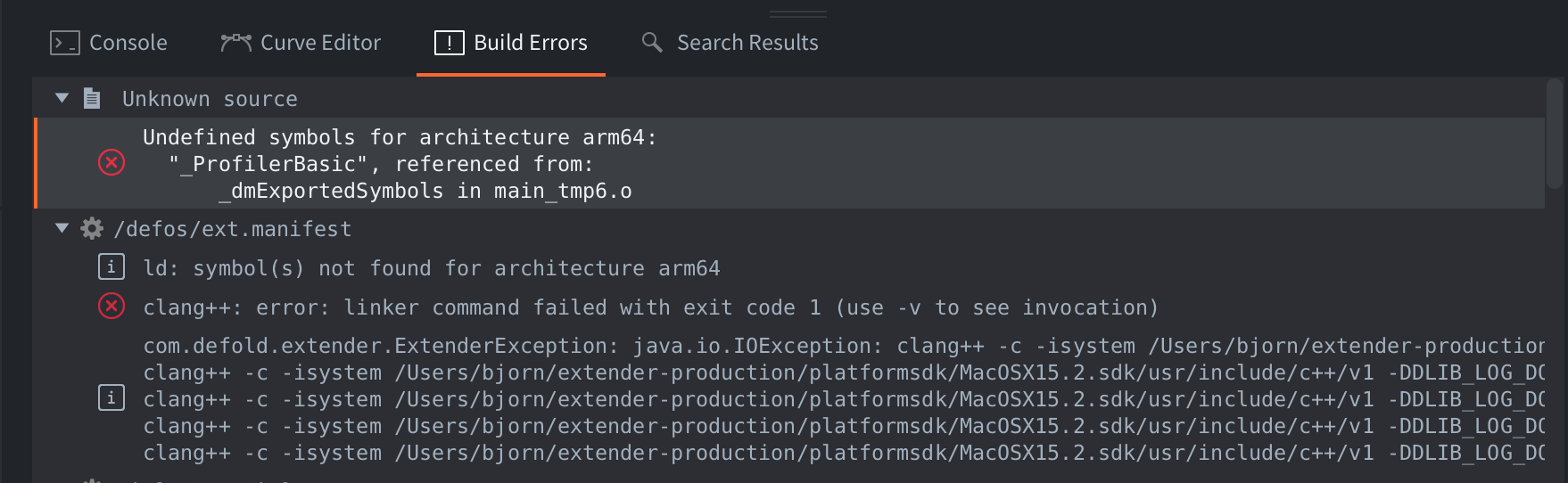
Task: Select the linker command failed error row
Action: [x=789, y=307]
